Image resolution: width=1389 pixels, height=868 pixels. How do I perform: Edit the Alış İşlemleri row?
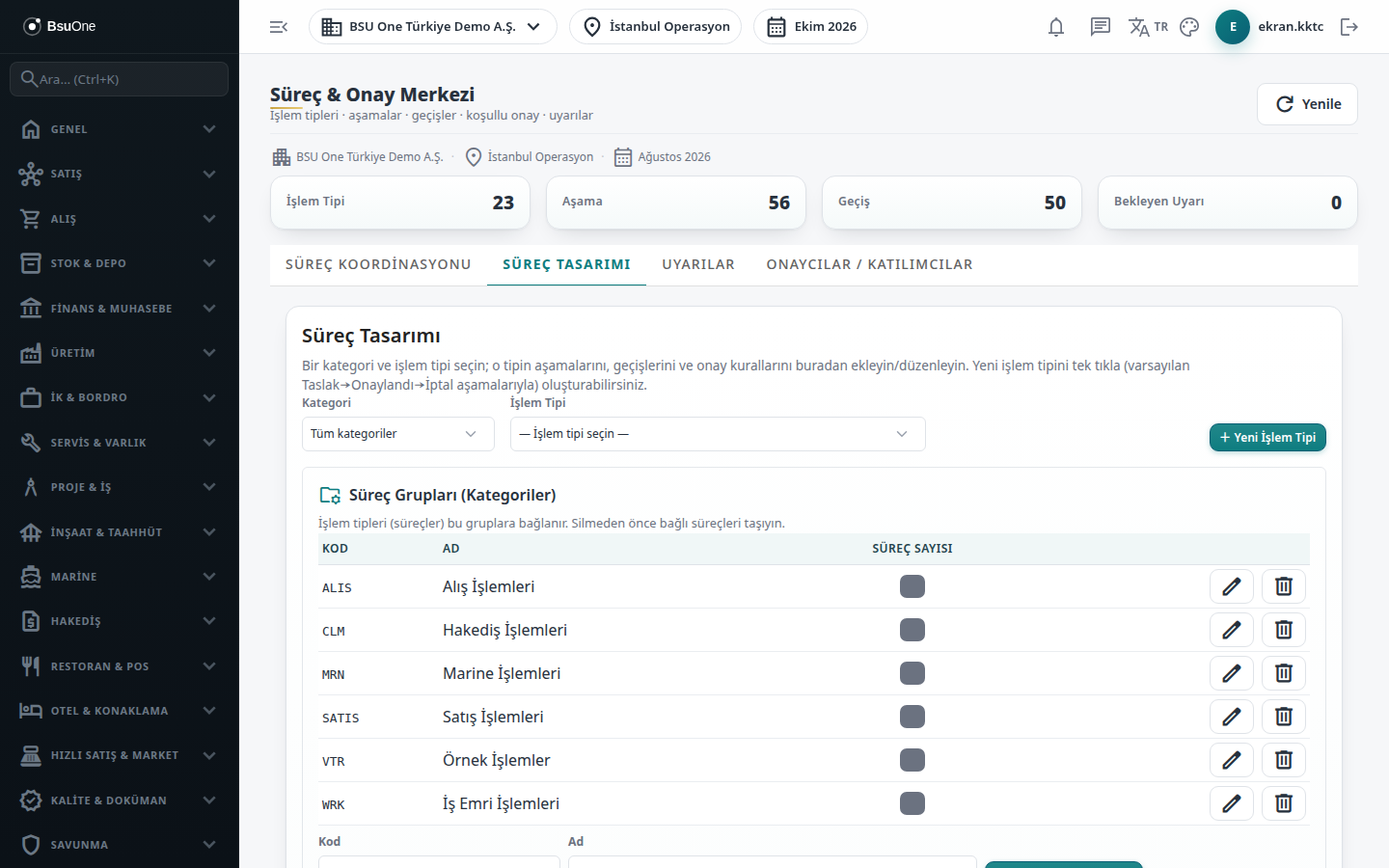click(x=1232, y=586)
